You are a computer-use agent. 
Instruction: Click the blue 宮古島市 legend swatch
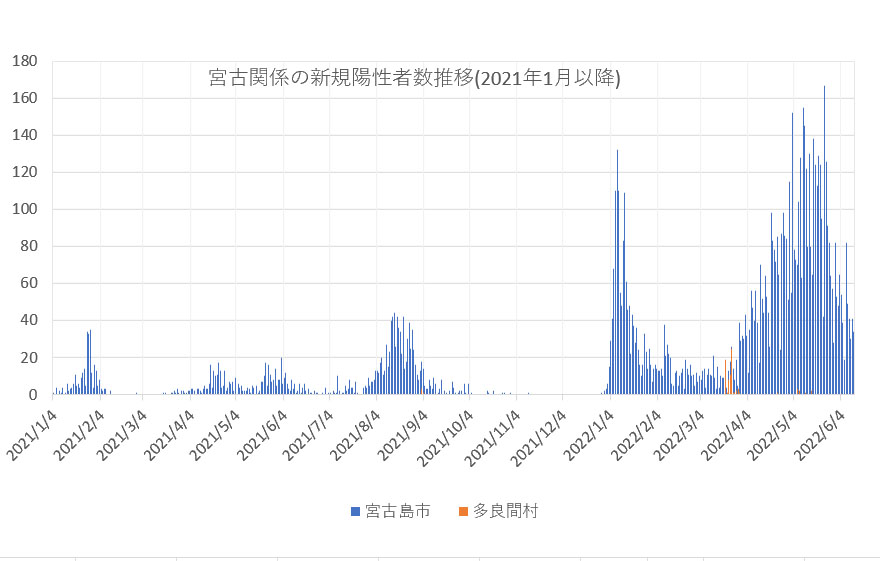click(355, 512)
